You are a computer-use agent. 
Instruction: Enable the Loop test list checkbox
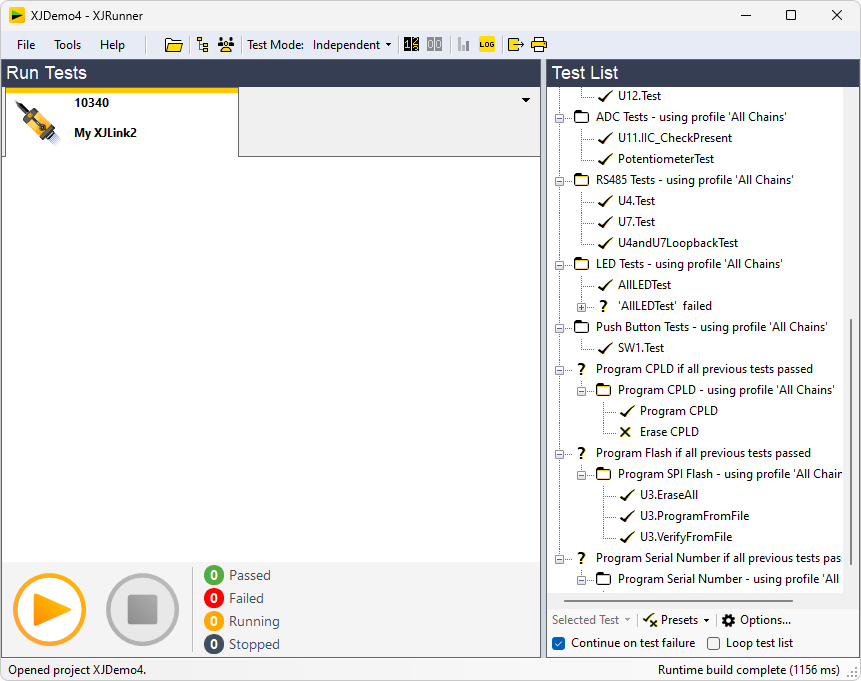(x=714, y=643)
